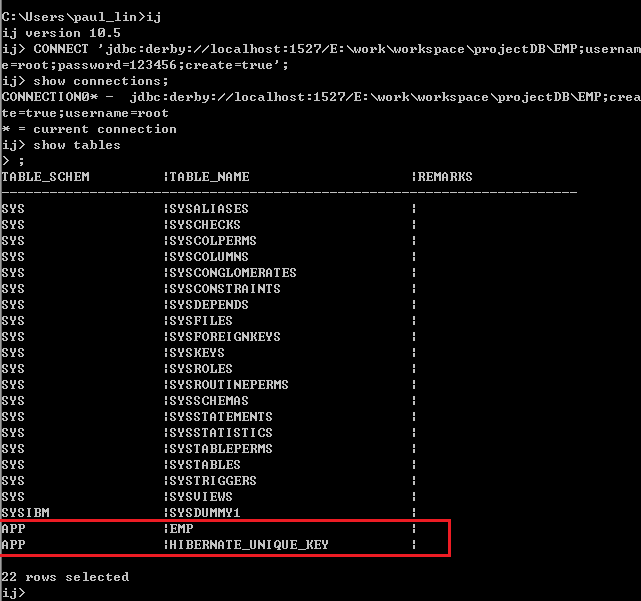Click the SYSVIEWS table name
Image resolution: width=641 pixels, height=601 pixels.
(x=201, y=496)
